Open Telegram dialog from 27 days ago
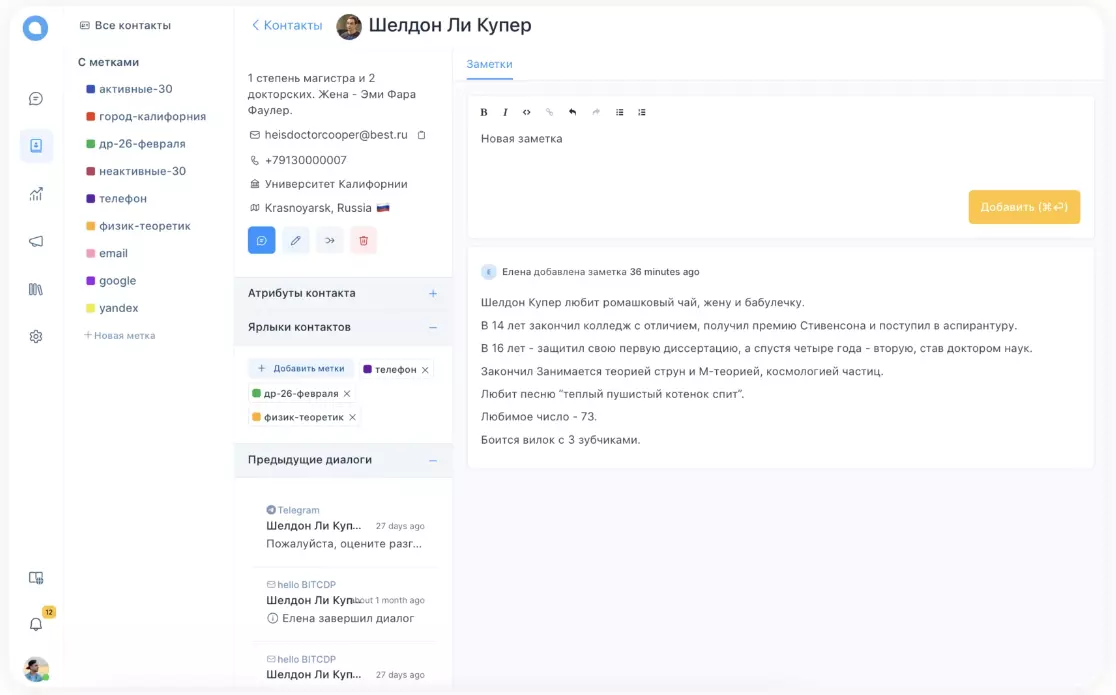1116x695 pixels. 344,527
